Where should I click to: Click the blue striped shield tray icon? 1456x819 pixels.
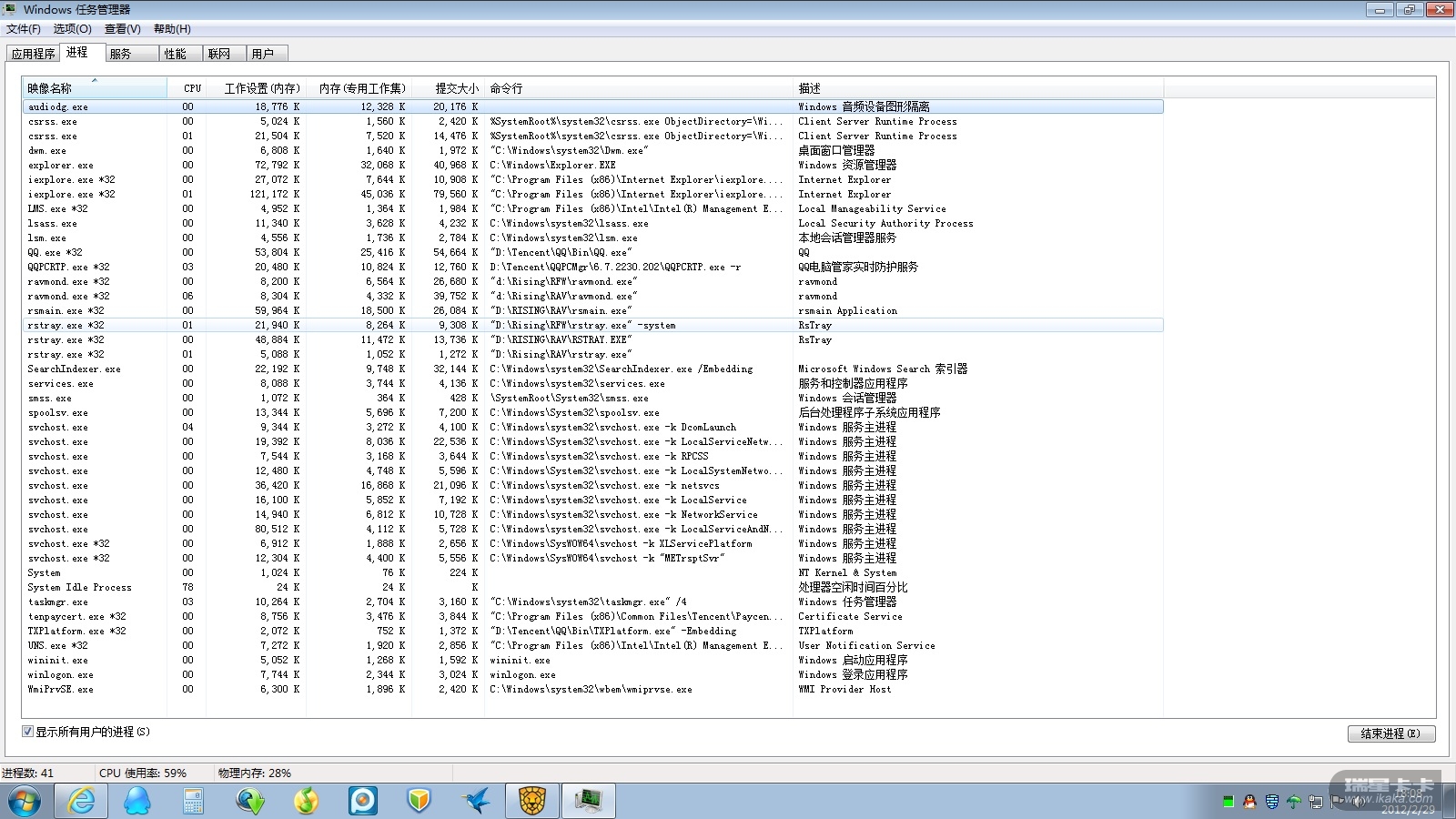[1272, 802]
